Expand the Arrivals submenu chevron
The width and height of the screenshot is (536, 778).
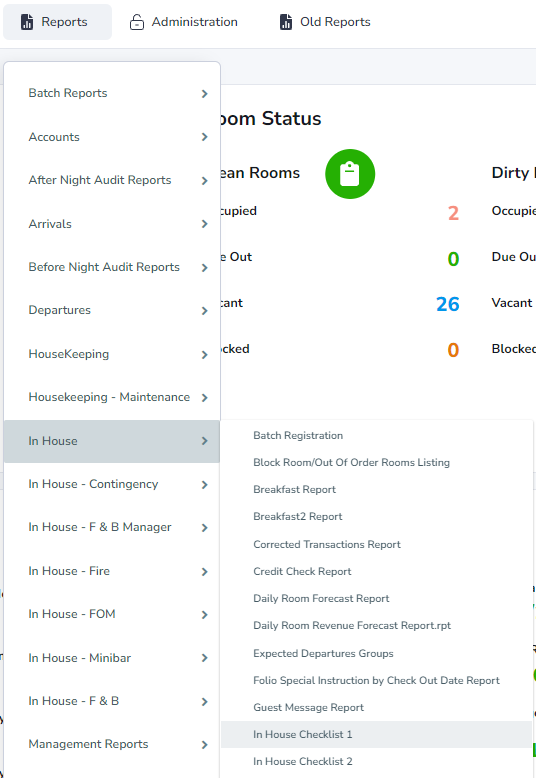(x=204, y=224)
